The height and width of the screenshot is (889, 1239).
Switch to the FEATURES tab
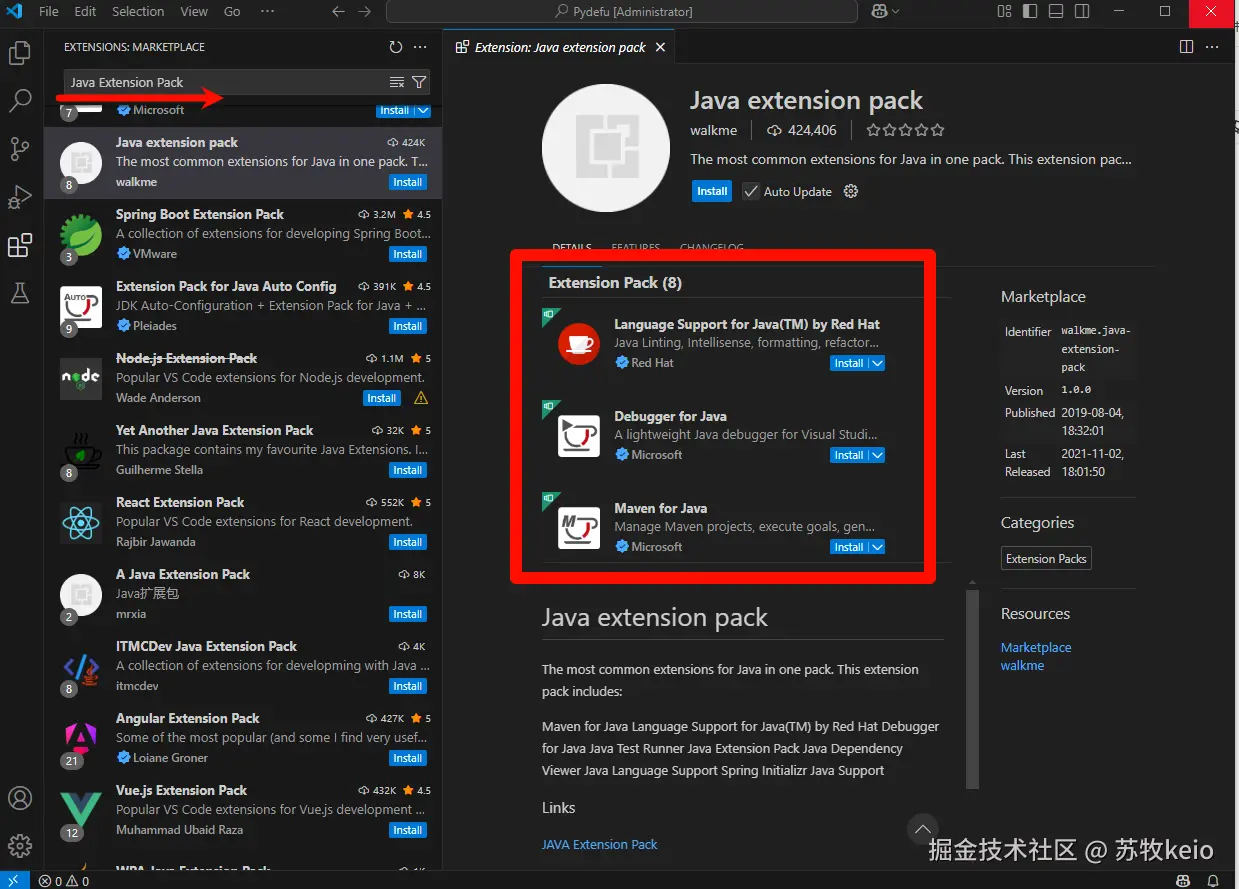coord(636,247)
